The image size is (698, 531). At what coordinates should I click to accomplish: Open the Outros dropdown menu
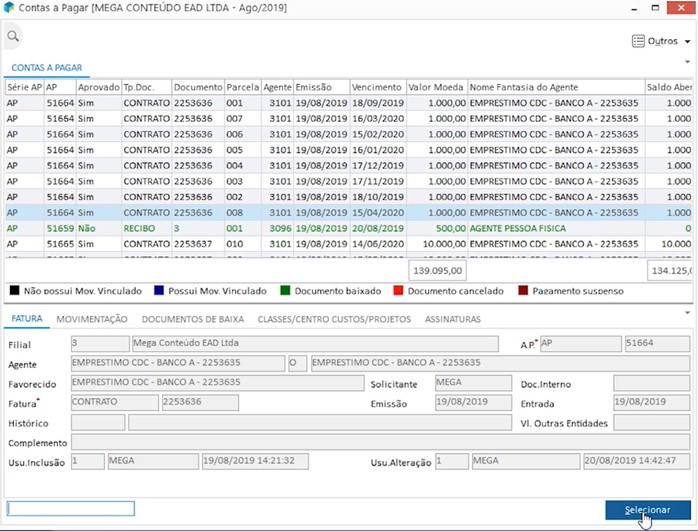tap(661, 41)
